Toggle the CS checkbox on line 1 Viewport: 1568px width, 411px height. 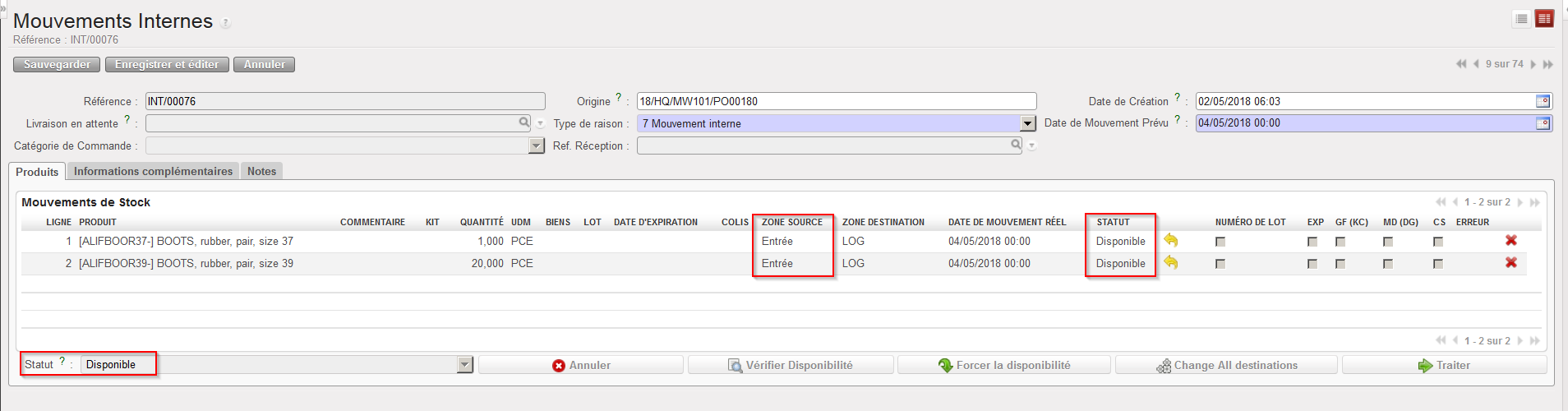1438,242
